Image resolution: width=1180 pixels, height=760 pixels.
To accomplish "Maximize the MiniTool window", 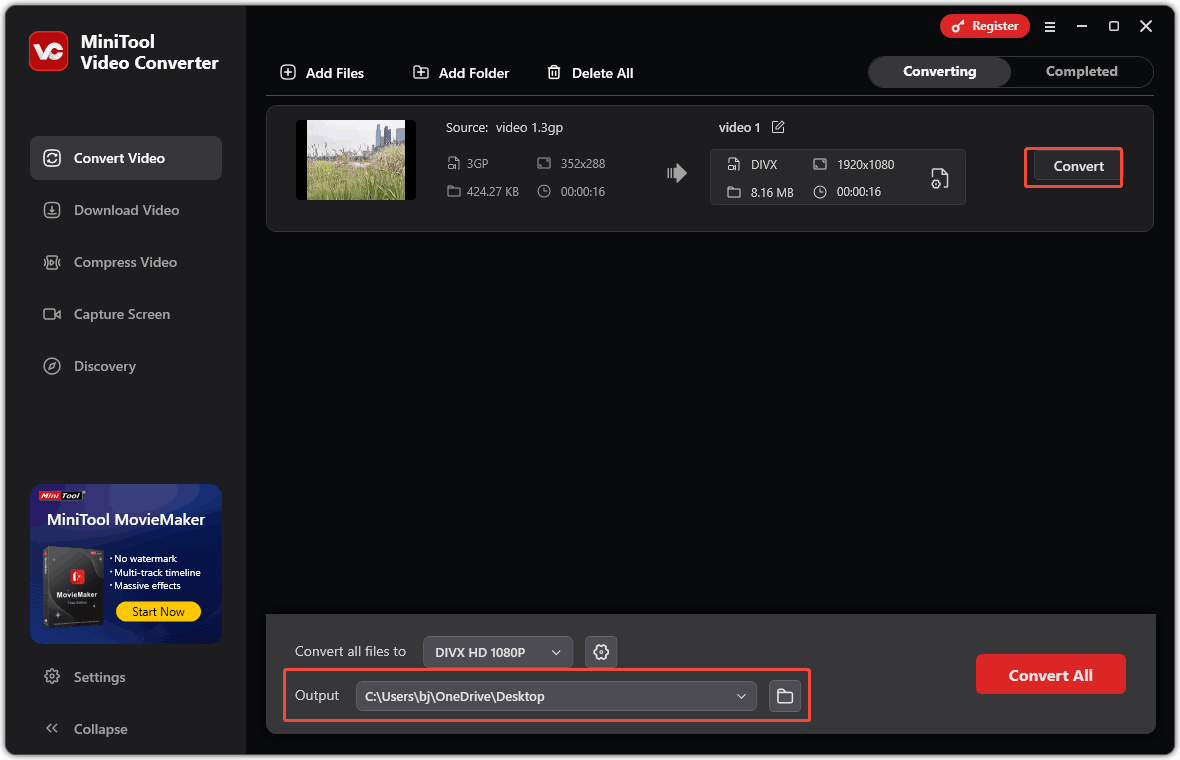I will click(x=1114, y=26).
